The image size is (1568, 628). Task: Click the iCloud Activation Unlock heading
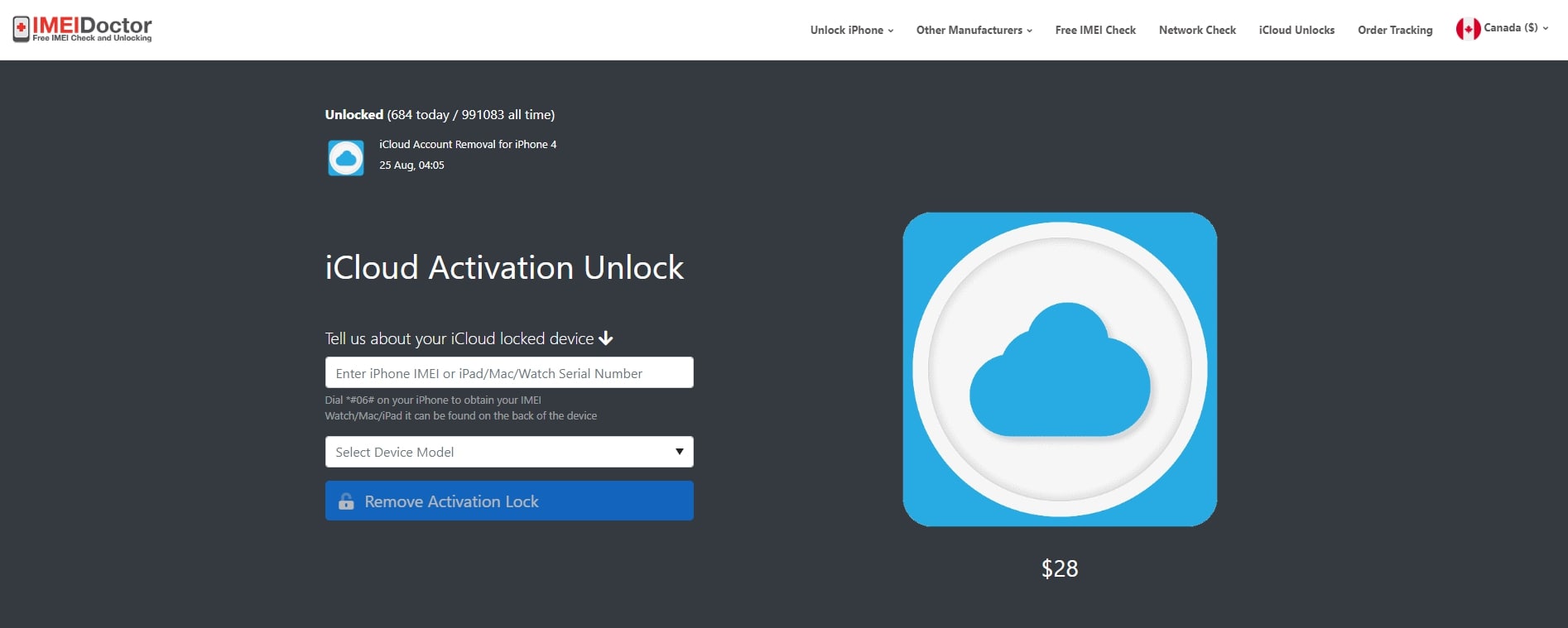tap(504, 268)
